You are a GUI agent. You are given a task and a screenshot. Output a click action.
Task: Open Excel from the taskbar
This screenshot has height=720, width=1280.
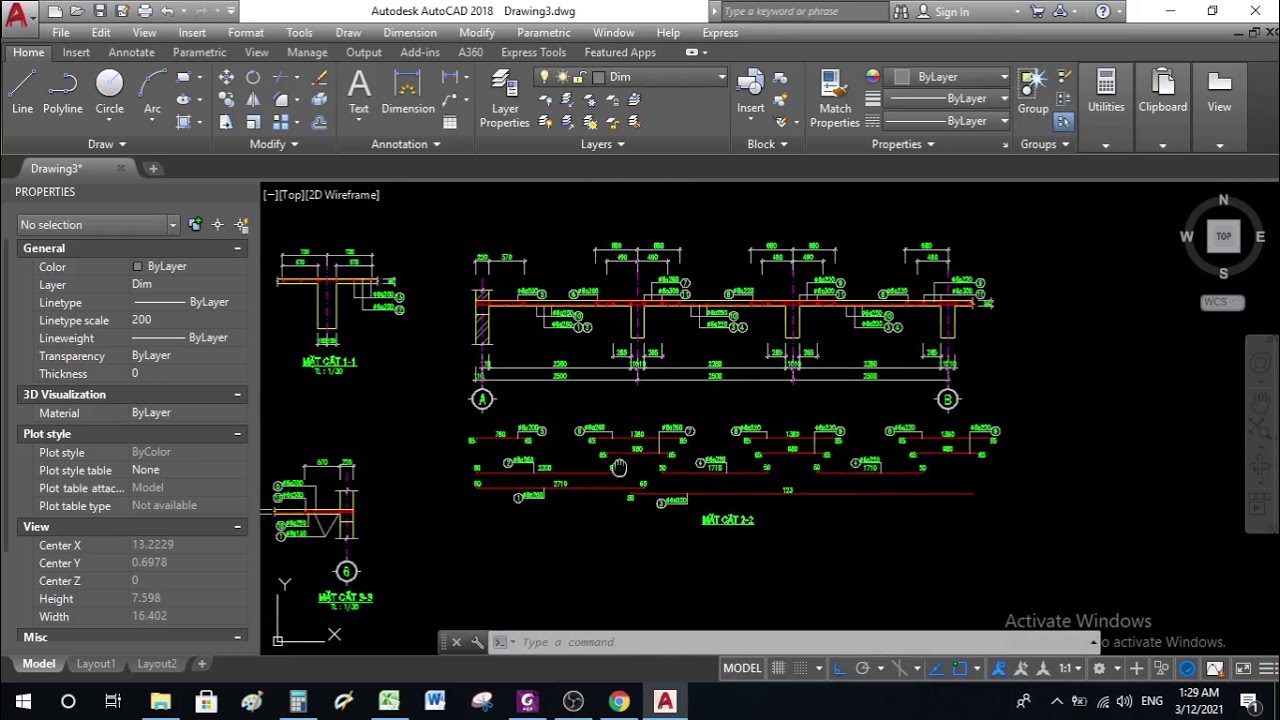pos(389,701)
